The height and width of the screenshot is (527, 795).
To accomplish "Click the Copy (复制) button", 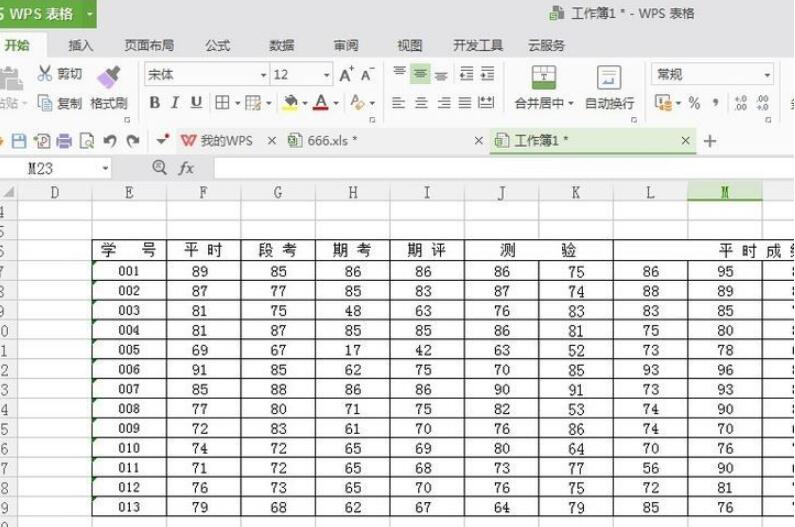I will [x=59, y=103].
